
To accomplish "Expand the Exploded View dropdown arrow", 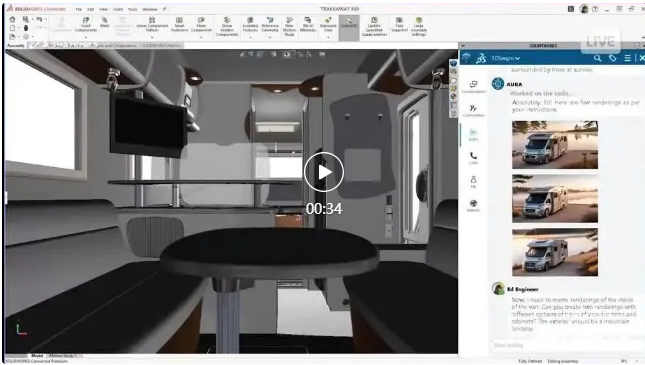I will click(x=328, y=37).
